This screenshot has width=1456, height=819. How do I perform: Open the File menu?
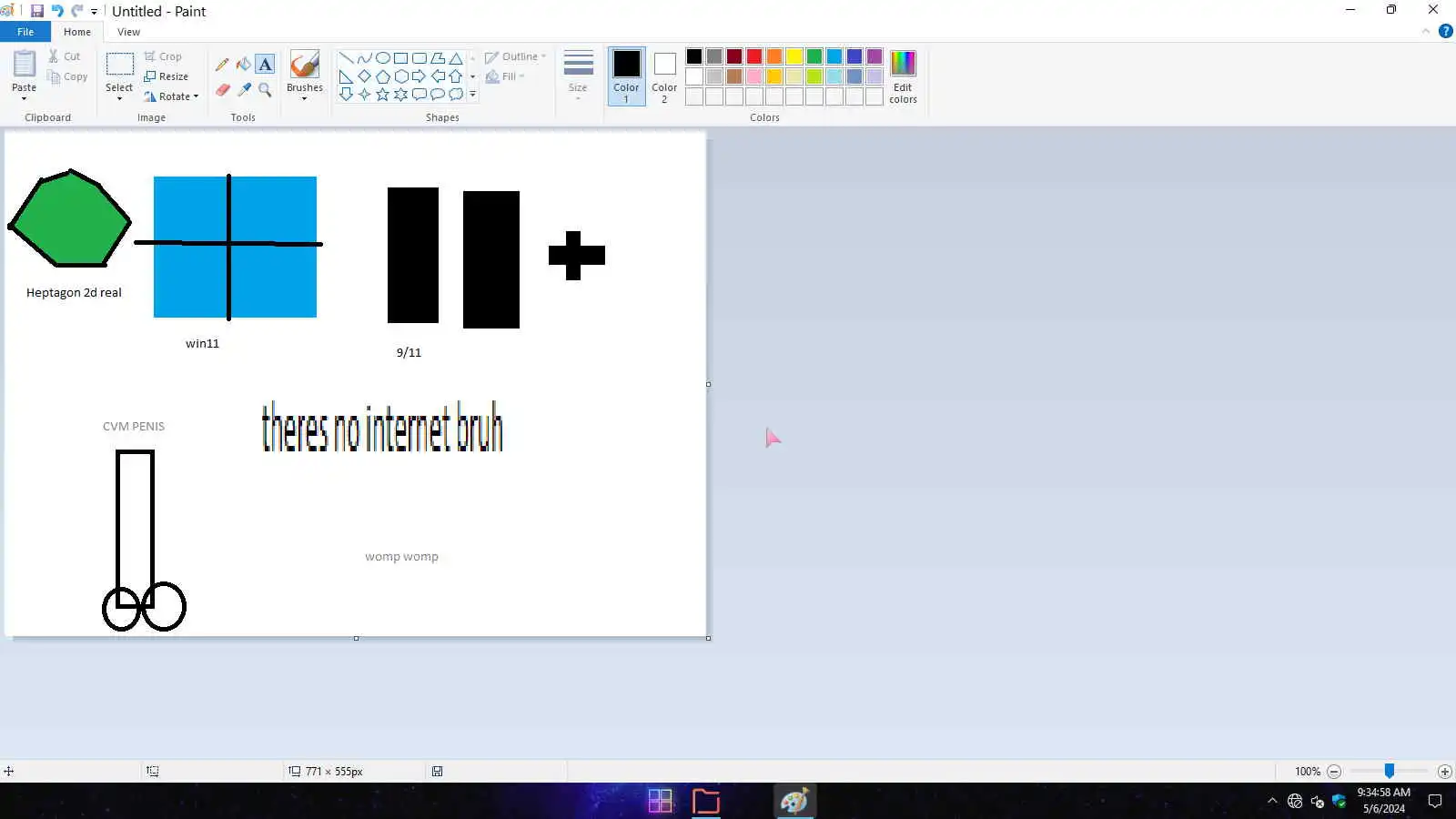(x=25, y=32)
